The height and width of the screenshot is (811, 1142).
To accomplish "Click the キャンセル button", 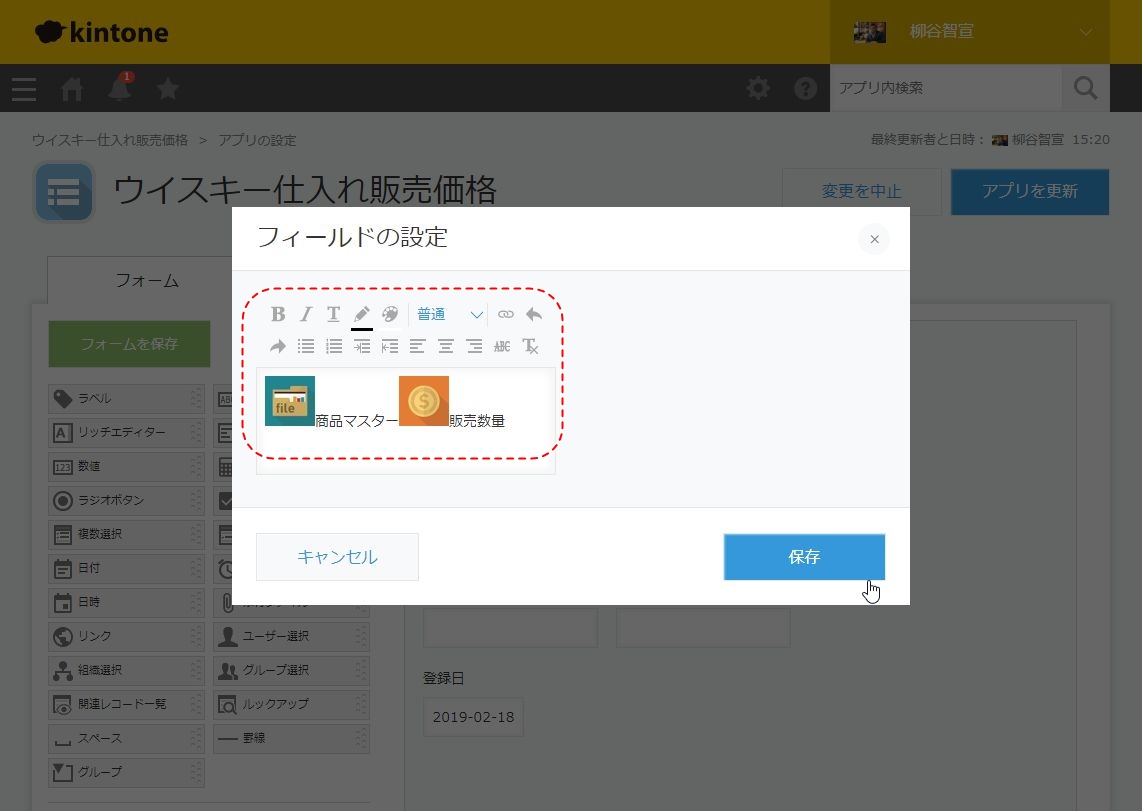I will [x=337, y=557].
